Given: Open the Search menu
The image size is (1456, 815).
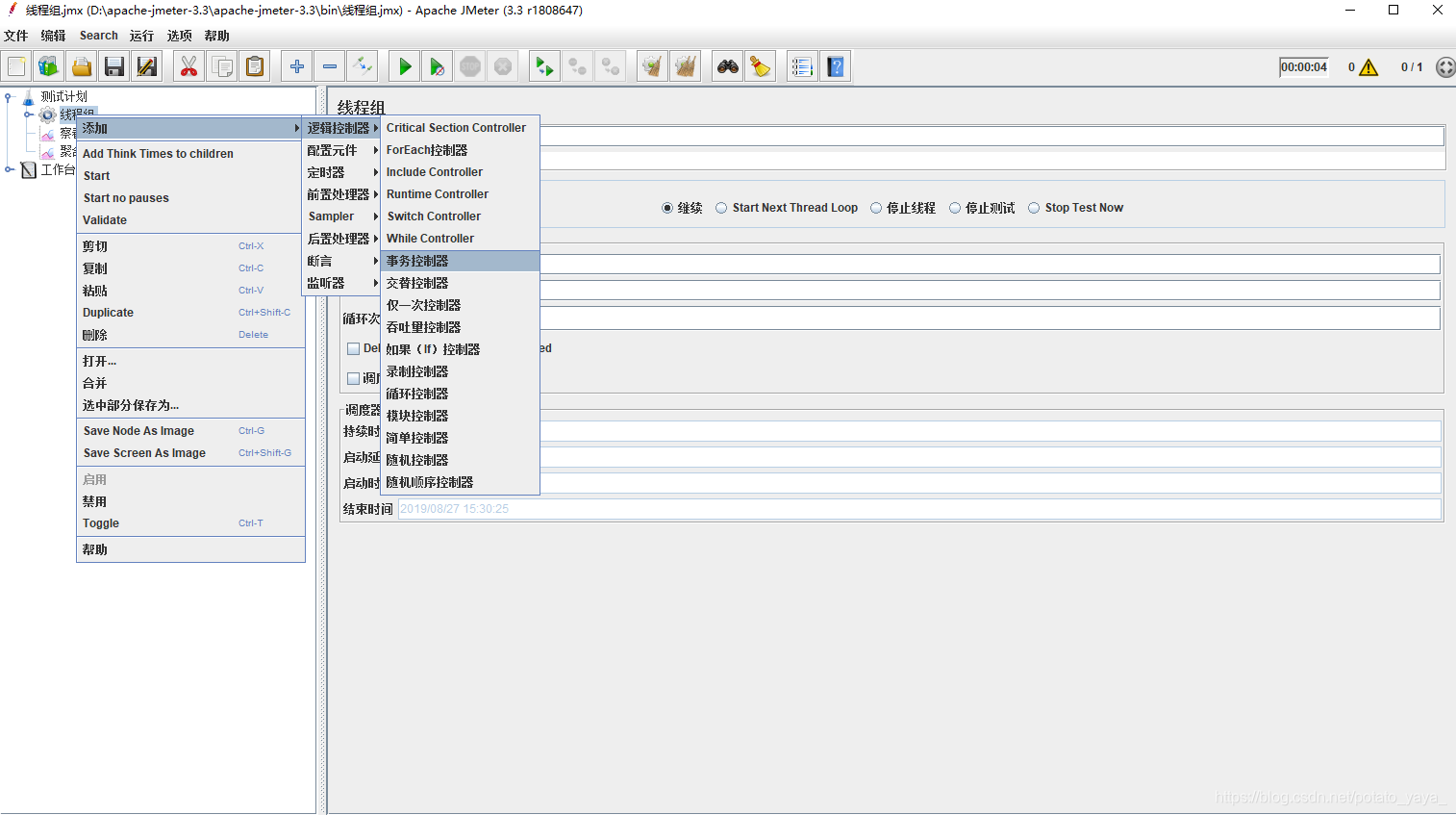Looking at the screenshot, I should click(99, 36).
